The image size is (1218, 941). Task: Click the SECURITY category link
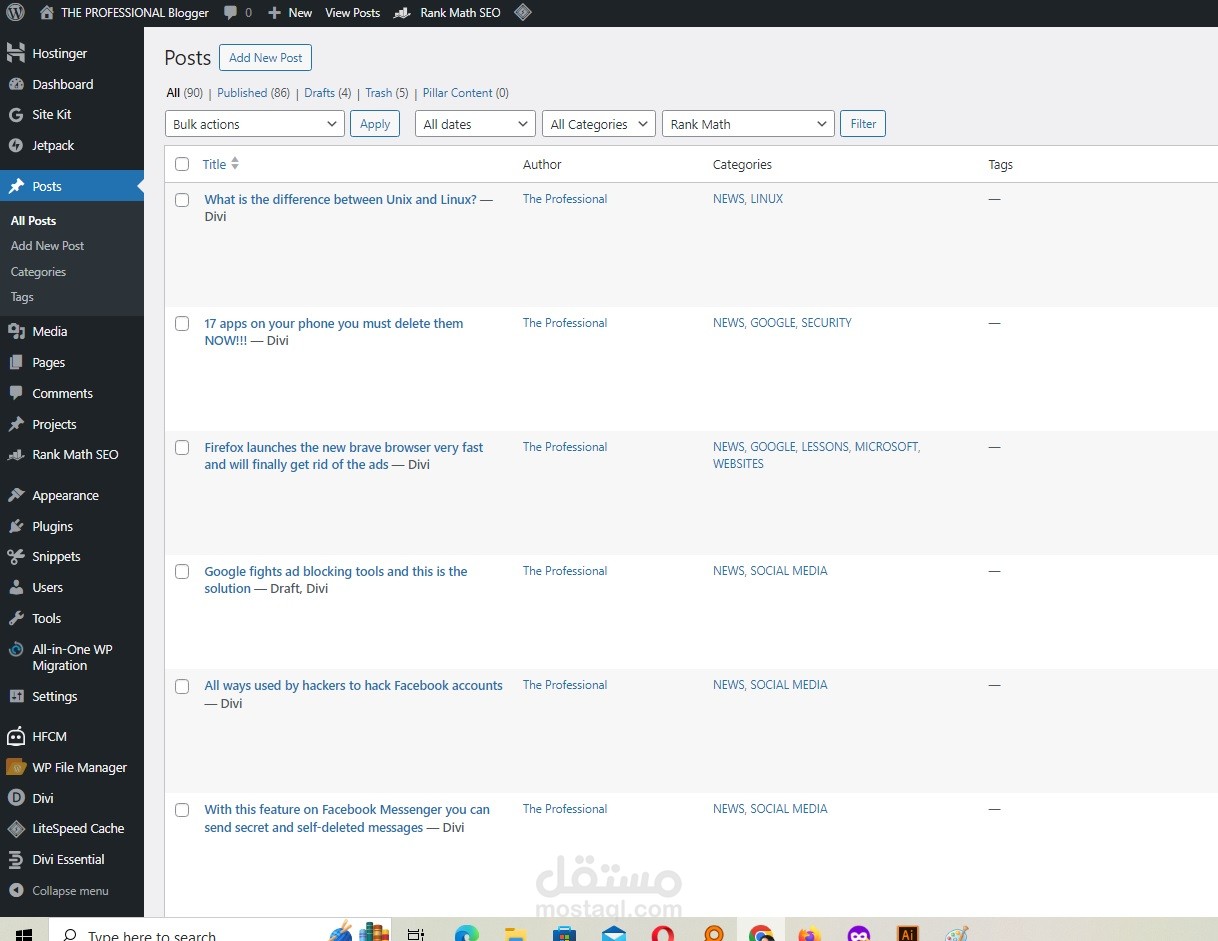[x=826, y=323]
